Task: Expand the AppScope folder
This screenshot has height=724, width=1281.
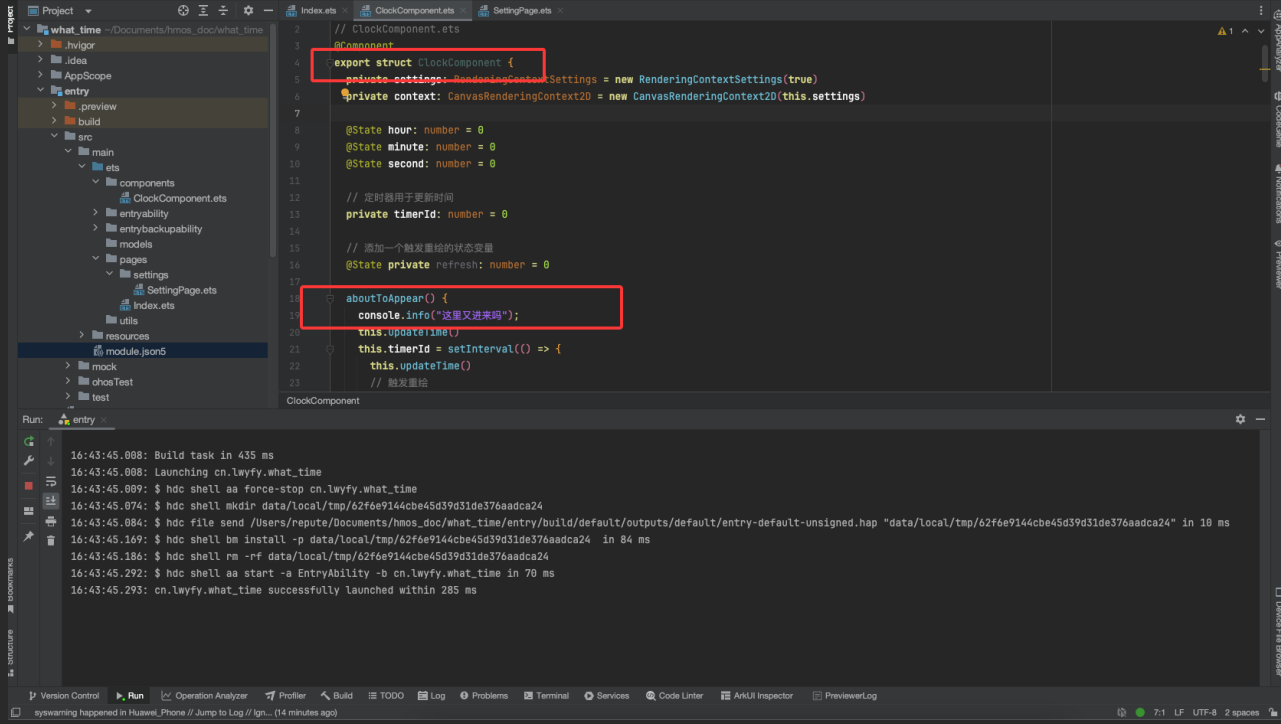Action: 41,76
